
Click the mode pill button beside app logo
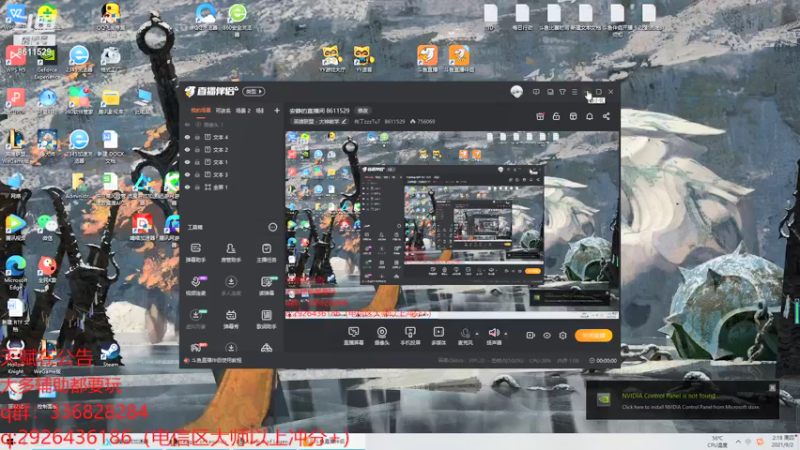tap(254, 92)
